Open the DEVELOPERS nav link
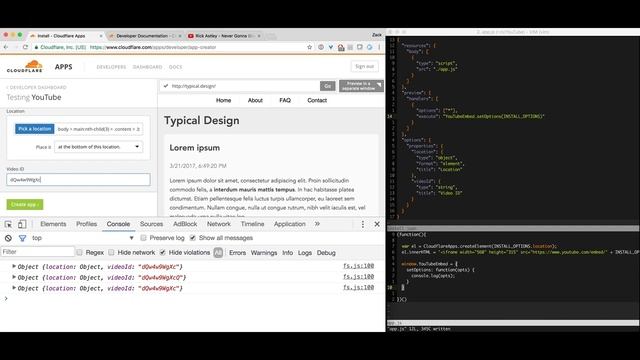The image size is (640, 360). click(x=111, y=67)
